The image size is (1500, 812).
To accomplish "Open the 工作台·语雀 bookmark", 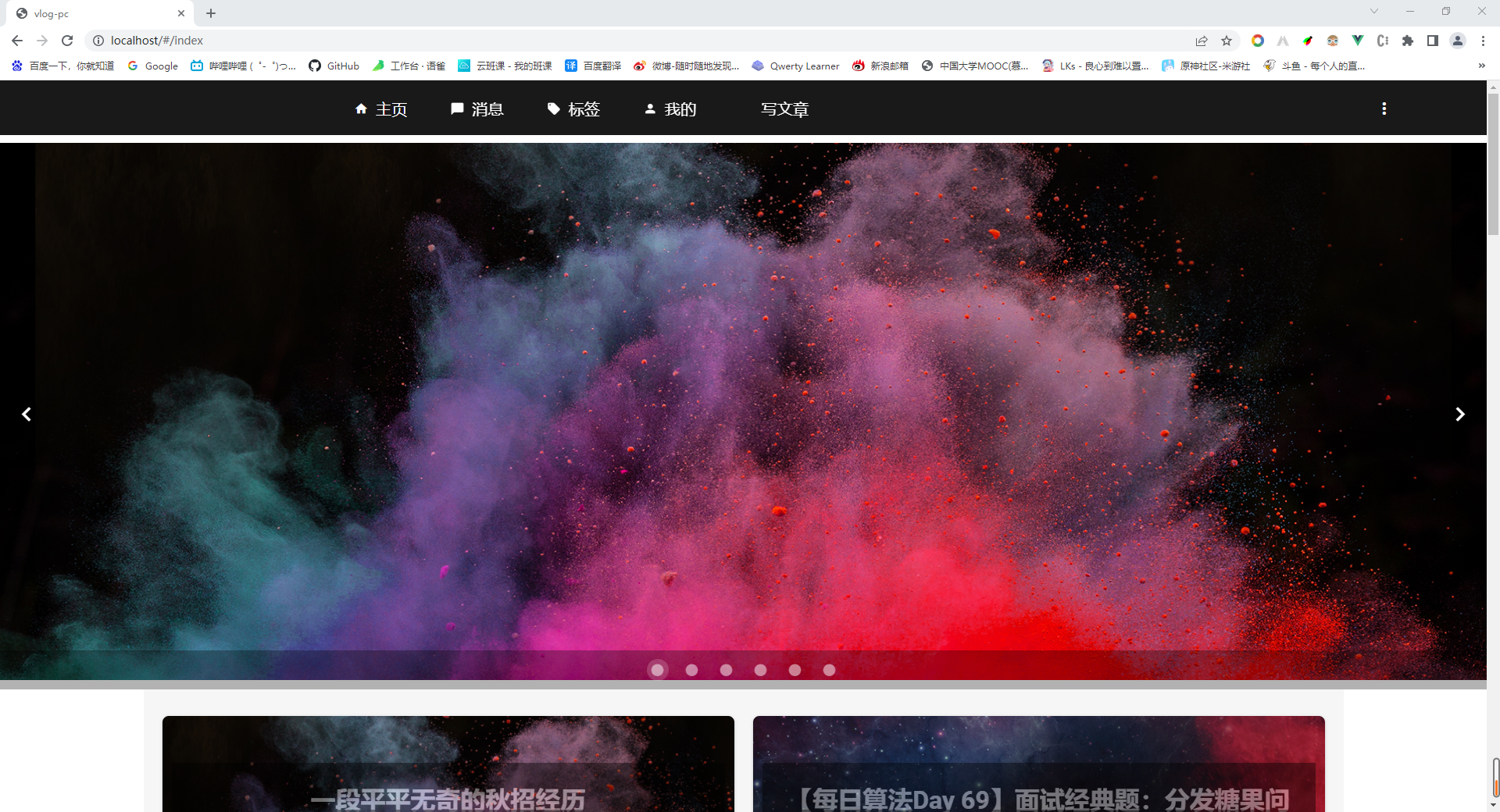I will [409, 66].
